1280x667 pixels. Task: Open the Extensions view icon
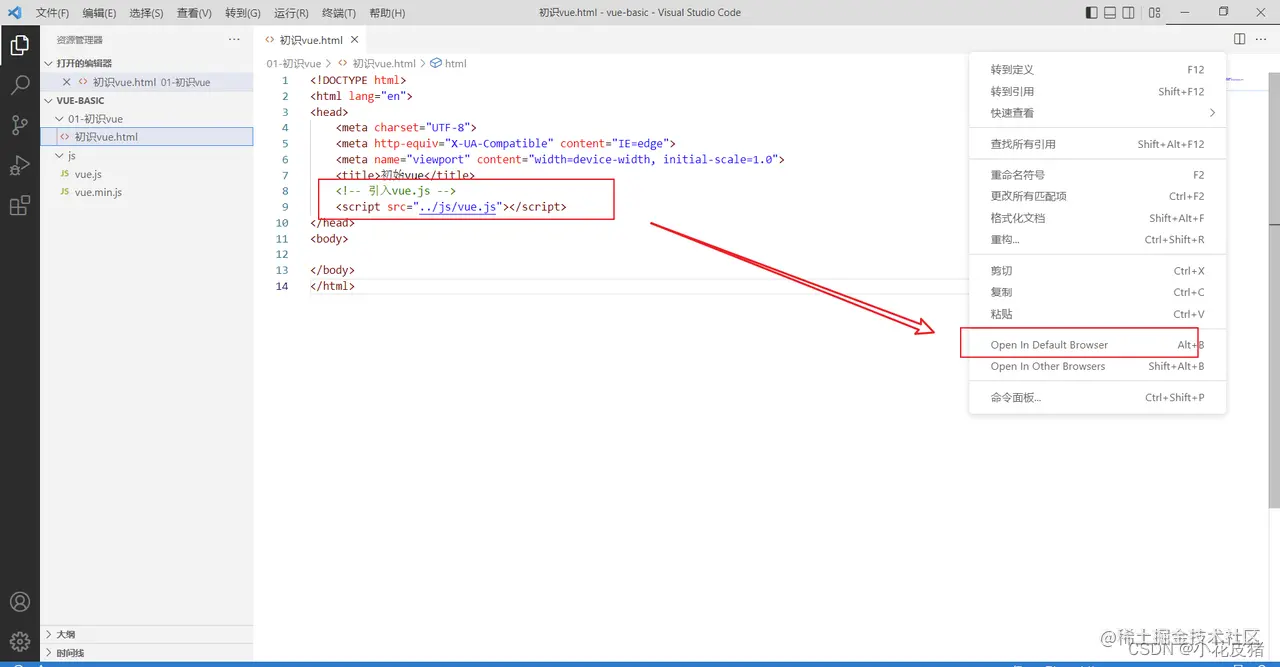click(x=19, y=206)
